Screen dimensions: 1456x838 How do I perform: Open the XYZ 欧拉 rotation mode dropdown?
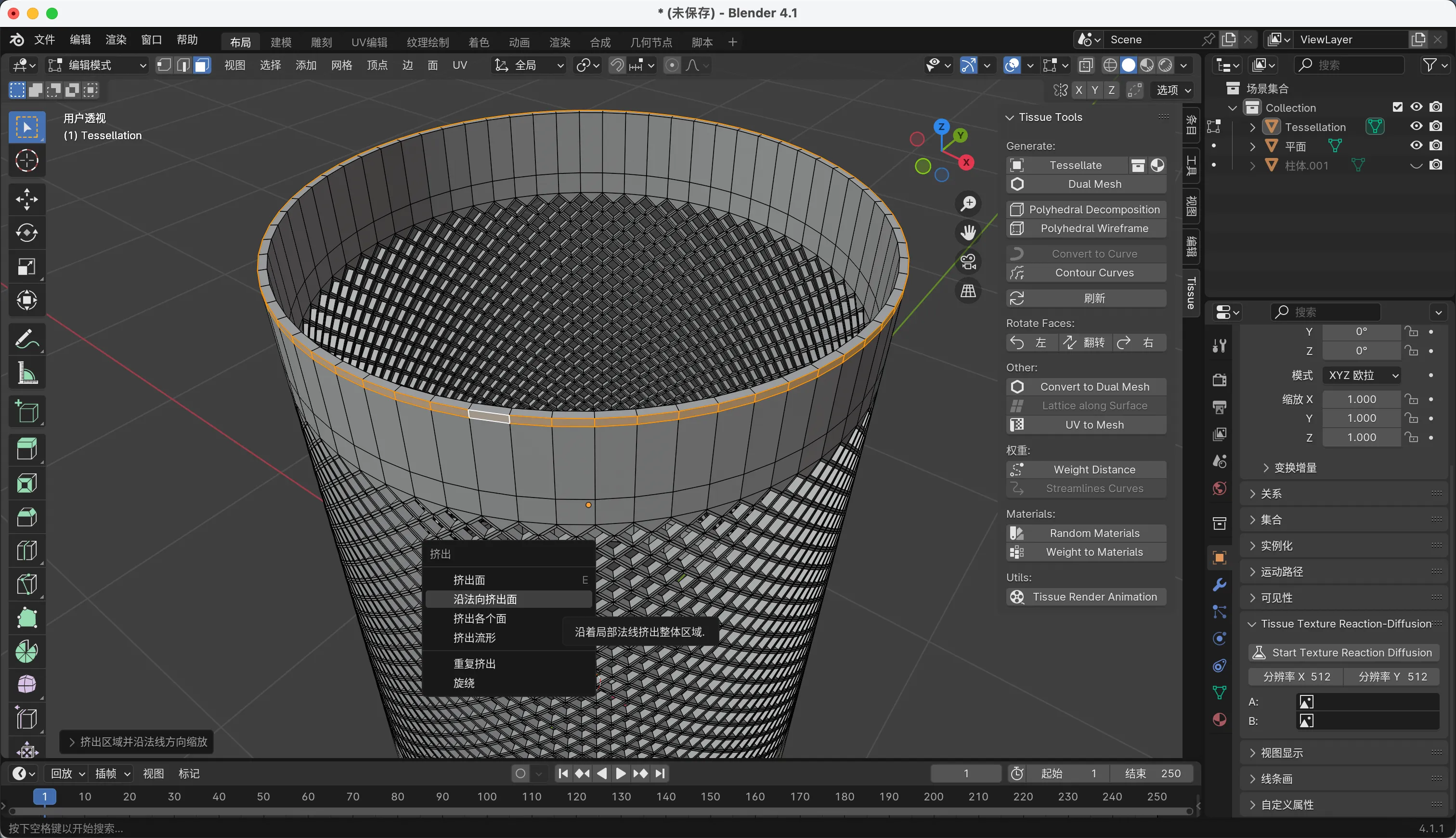coord(1362,375)
